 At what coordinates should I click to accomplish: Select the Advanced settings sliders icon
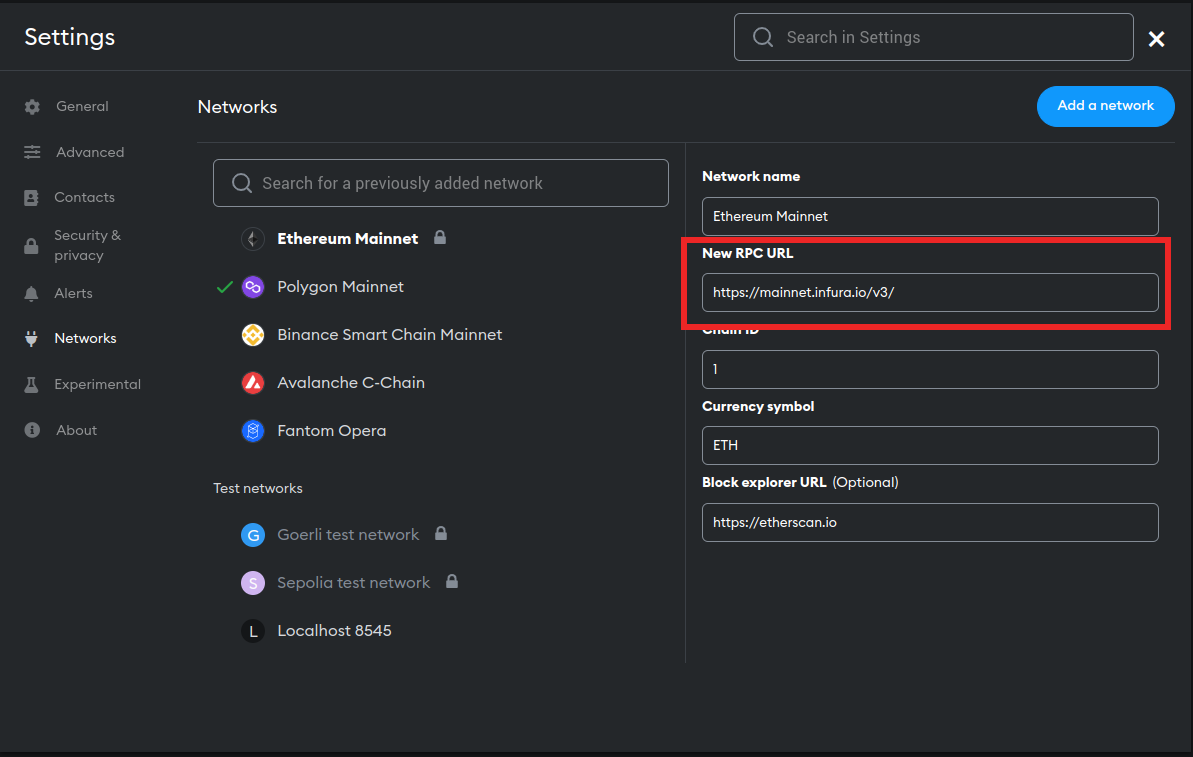(x=30, y=152)
